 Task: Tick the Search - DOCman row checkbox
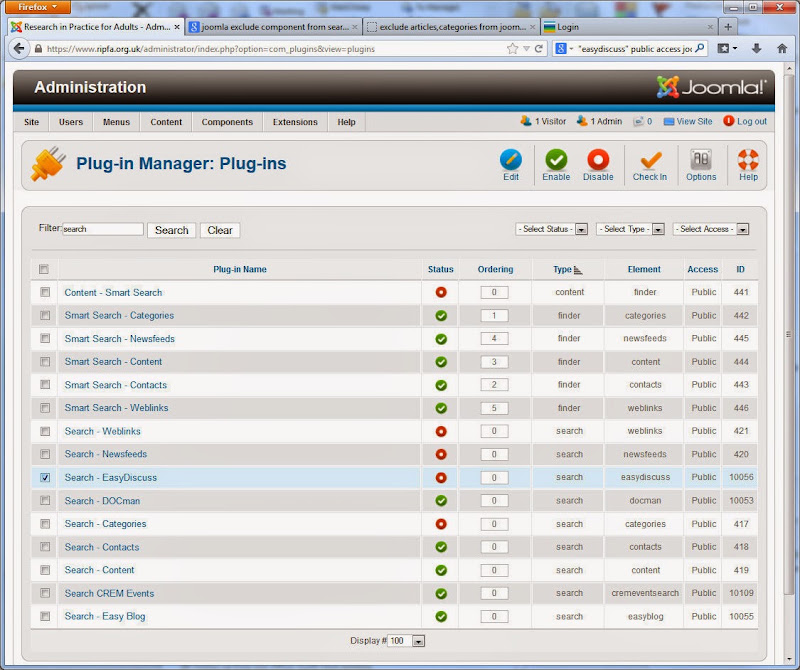tap(45, 501)
